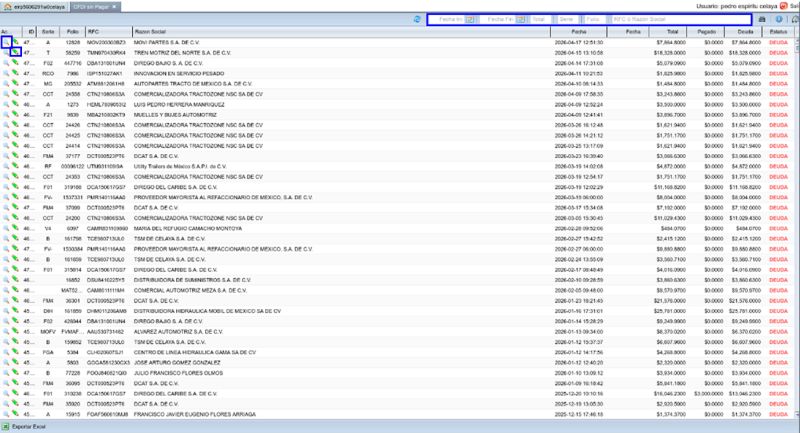Open magnifier for AUTOPARTES TRACTO DE MEXICO row
The width and height of the screenshot is (800, 433).
click(6, 84)
